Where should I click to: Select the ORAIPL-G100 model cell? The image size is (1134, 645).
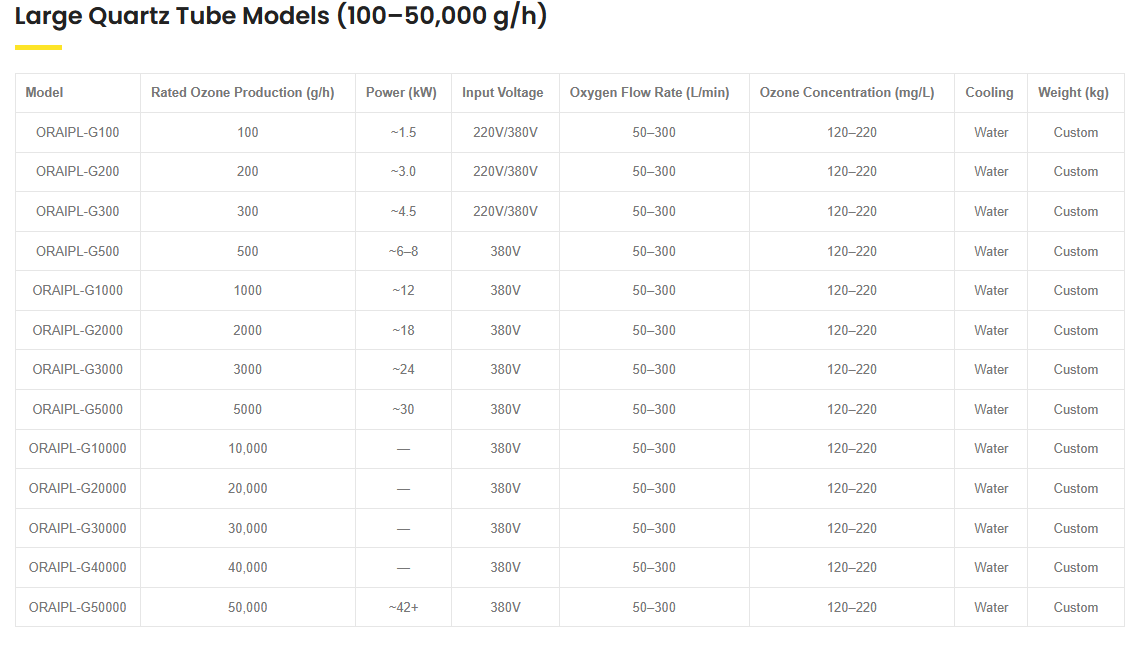[x=78, y=132]
